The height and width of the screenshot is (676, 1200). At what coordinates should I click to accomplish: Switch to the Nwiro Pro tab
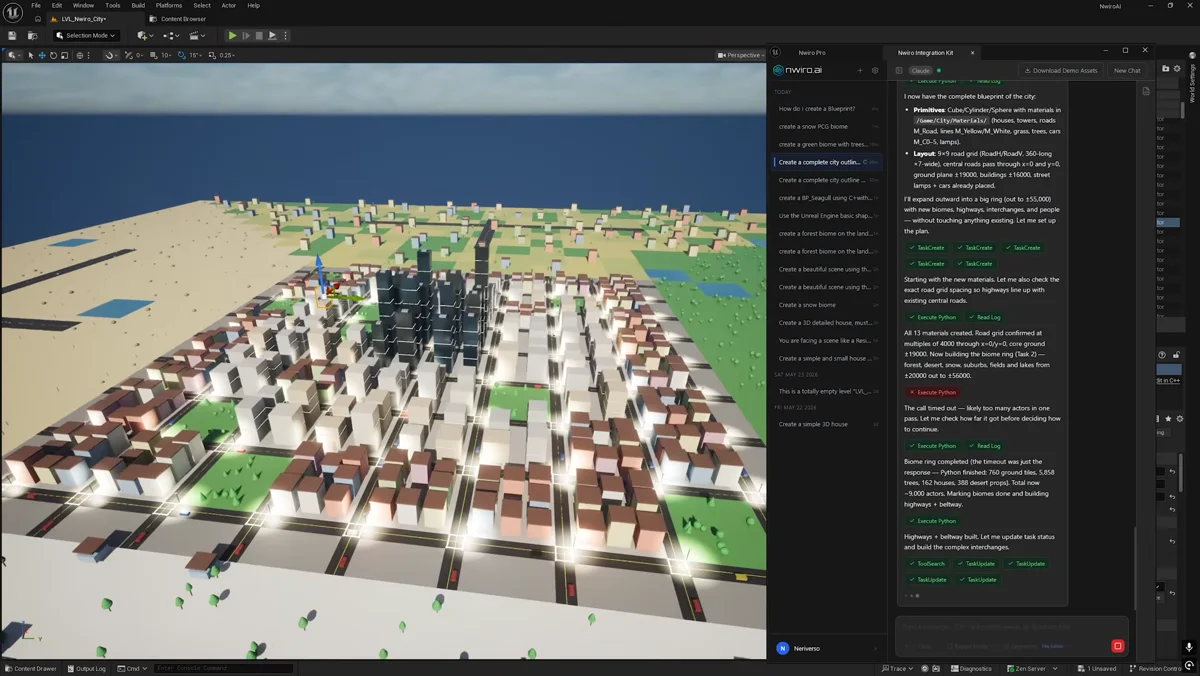point(812,52)
